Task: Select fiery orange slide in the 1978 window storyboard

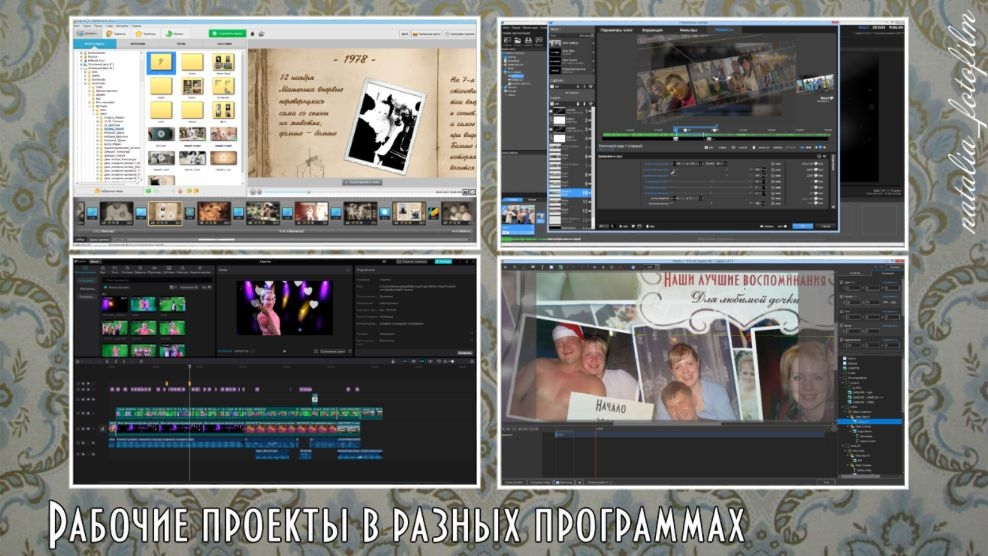Action: coord(214,213)
